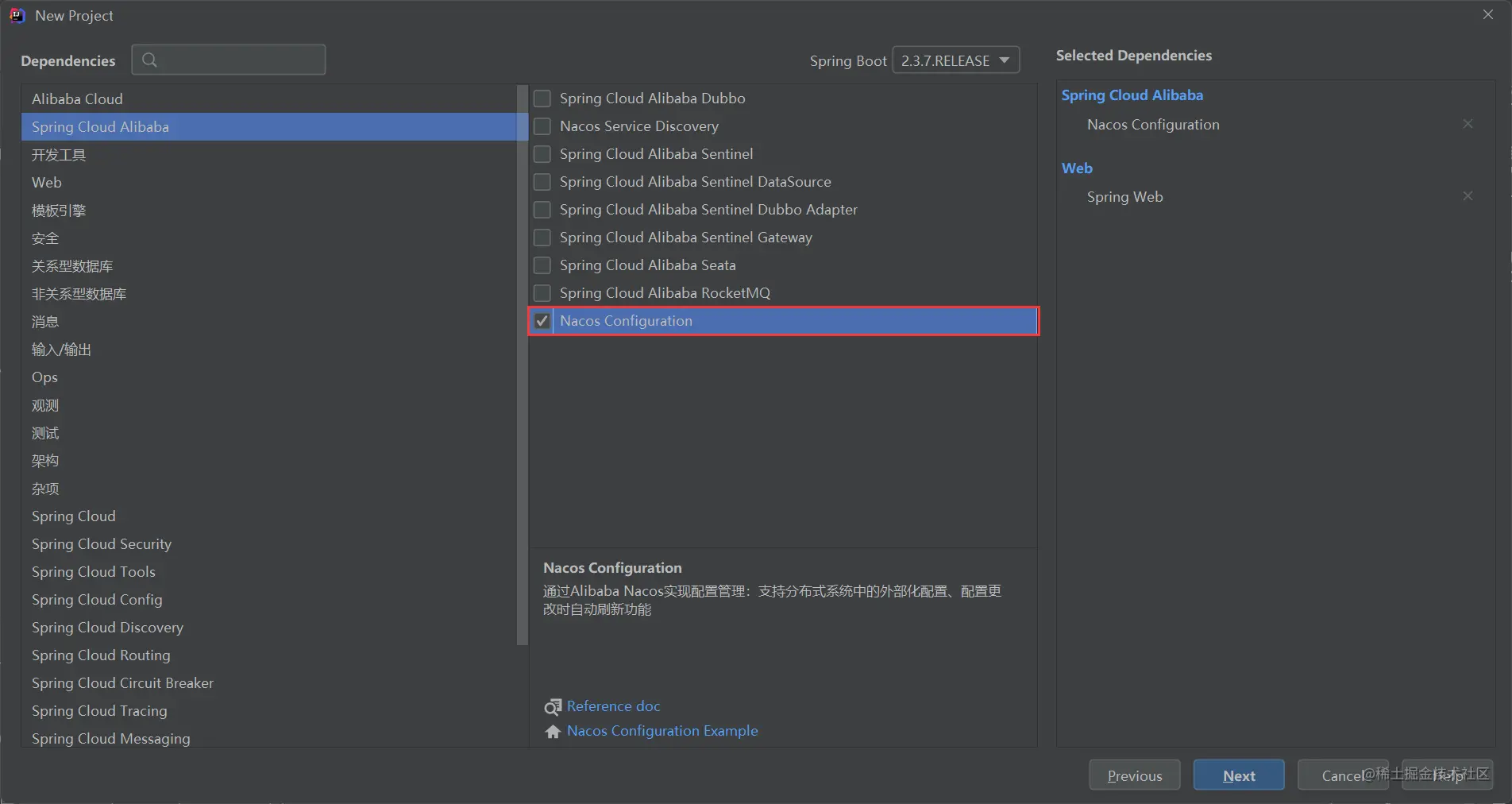The image size is (1512, 804).
Task: Open the Spring Boot version dropdown
Action: coord(956,60)
